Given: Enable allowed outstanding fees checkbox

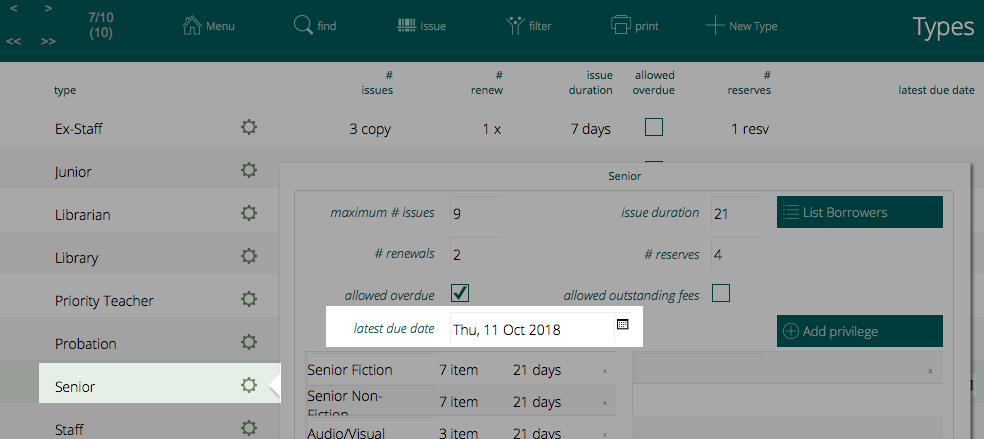Looking at the screenshot, I should click(x=720, y=293).
